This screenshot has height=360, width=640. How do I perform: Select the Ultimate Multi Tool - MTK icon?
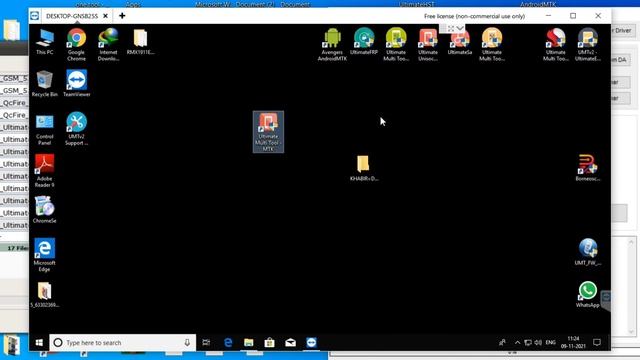(268, 132)
